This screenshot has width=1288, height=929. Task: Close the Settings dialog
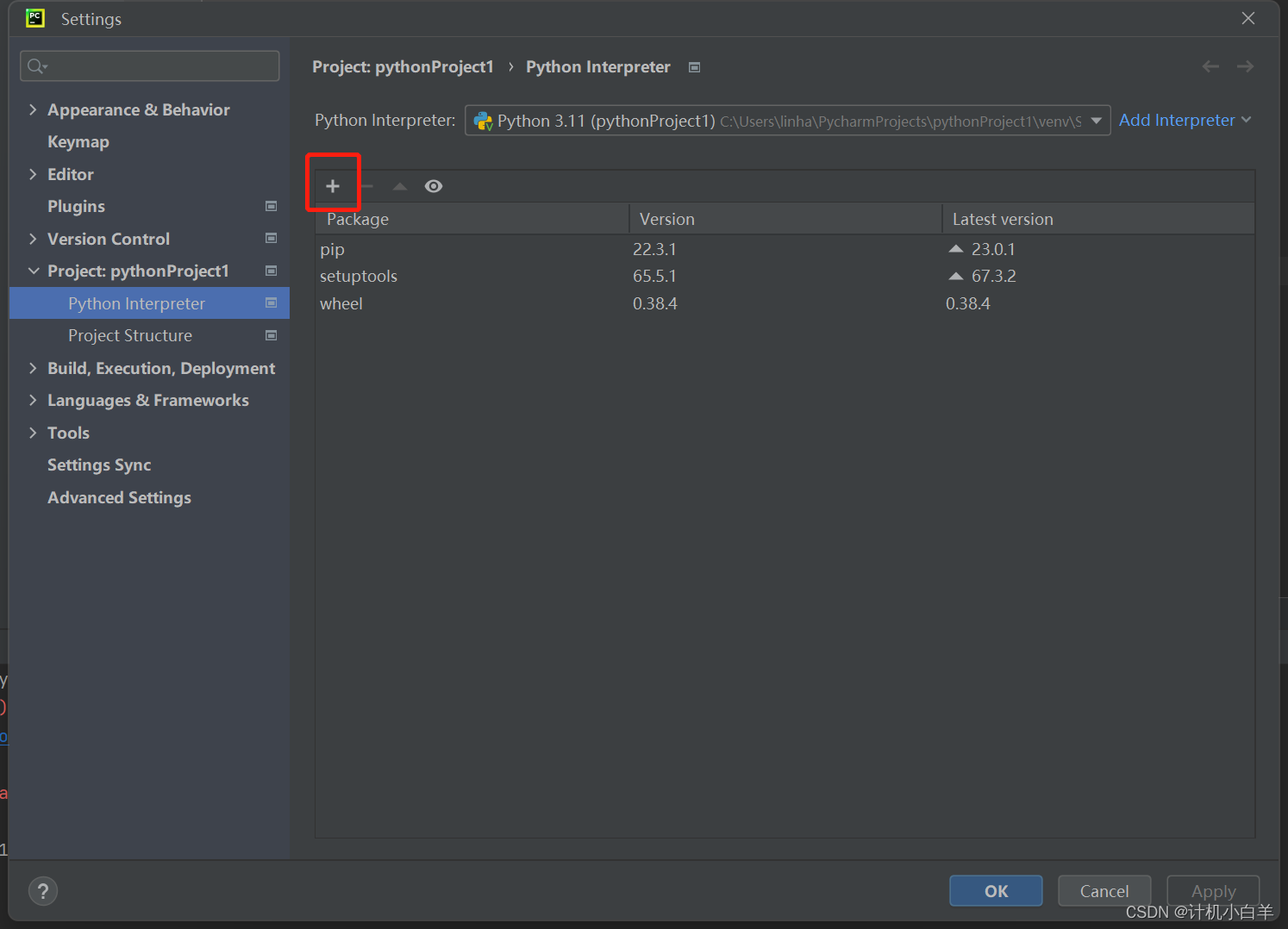tap(1247, 18)
